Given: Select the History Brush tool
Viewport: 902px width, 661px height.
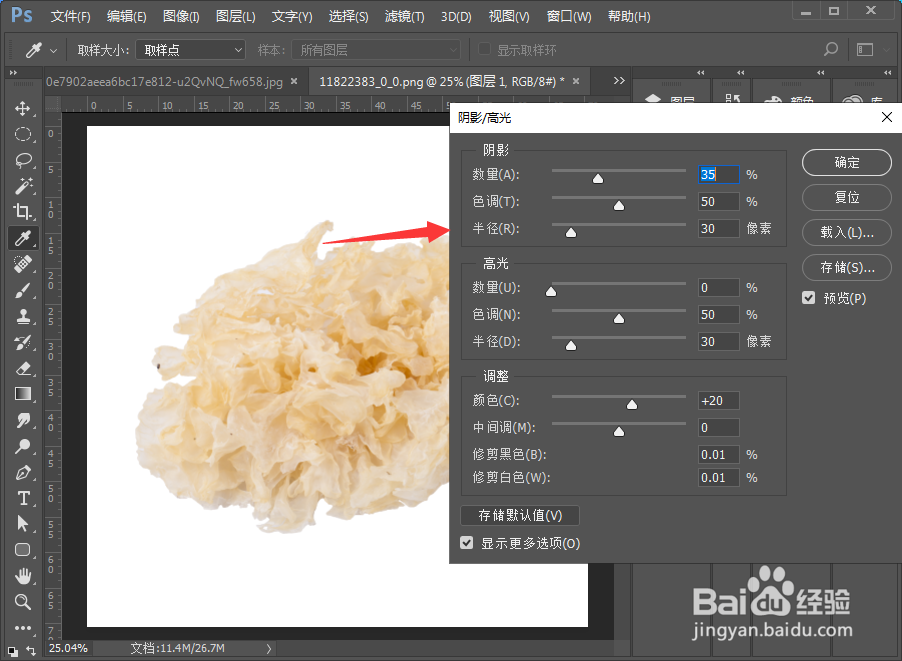Looking at the screenshot, I should tap(23, 343).
